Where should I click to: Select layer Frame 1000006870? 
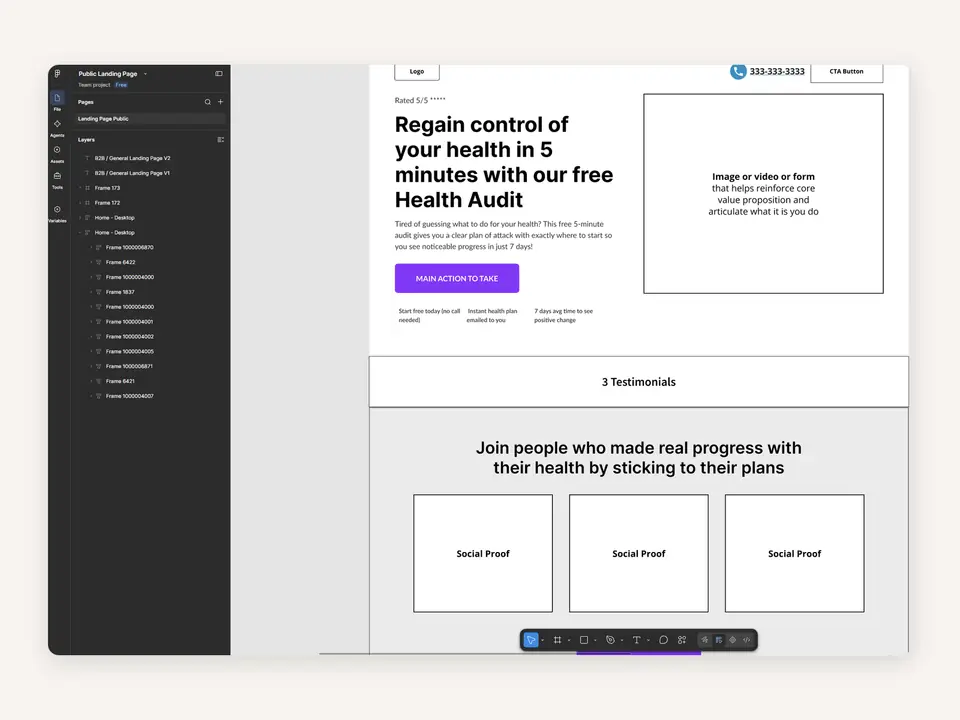(129, 247)
